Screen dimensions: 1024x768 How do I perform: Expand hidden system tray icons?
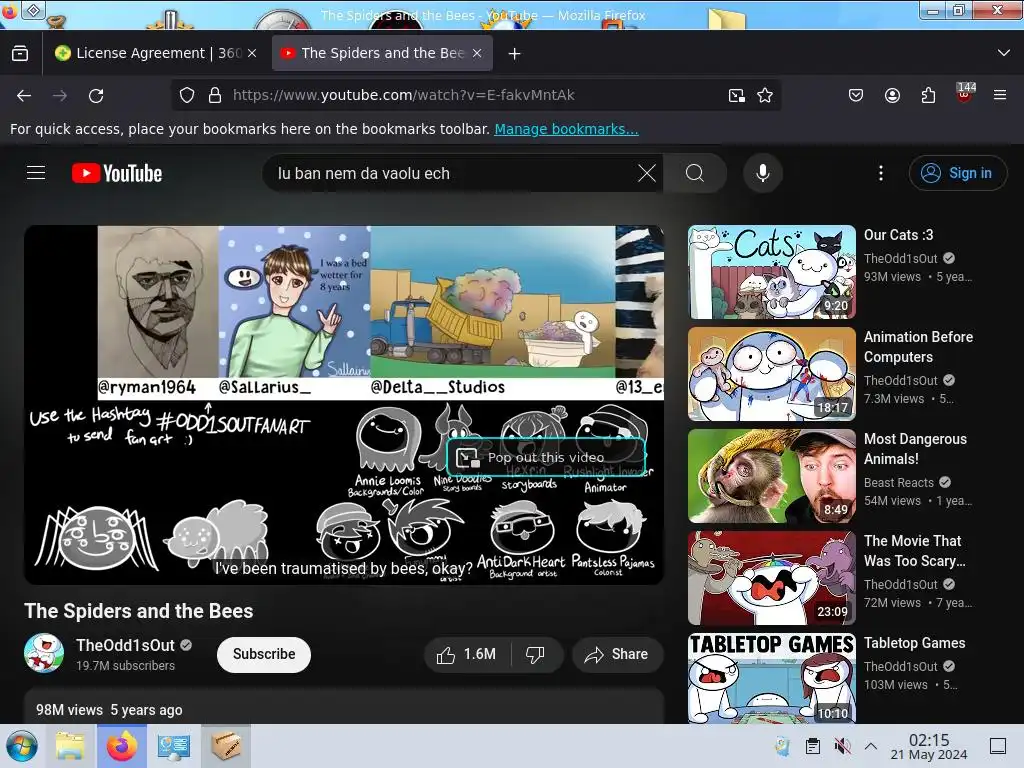coord(871,746)
